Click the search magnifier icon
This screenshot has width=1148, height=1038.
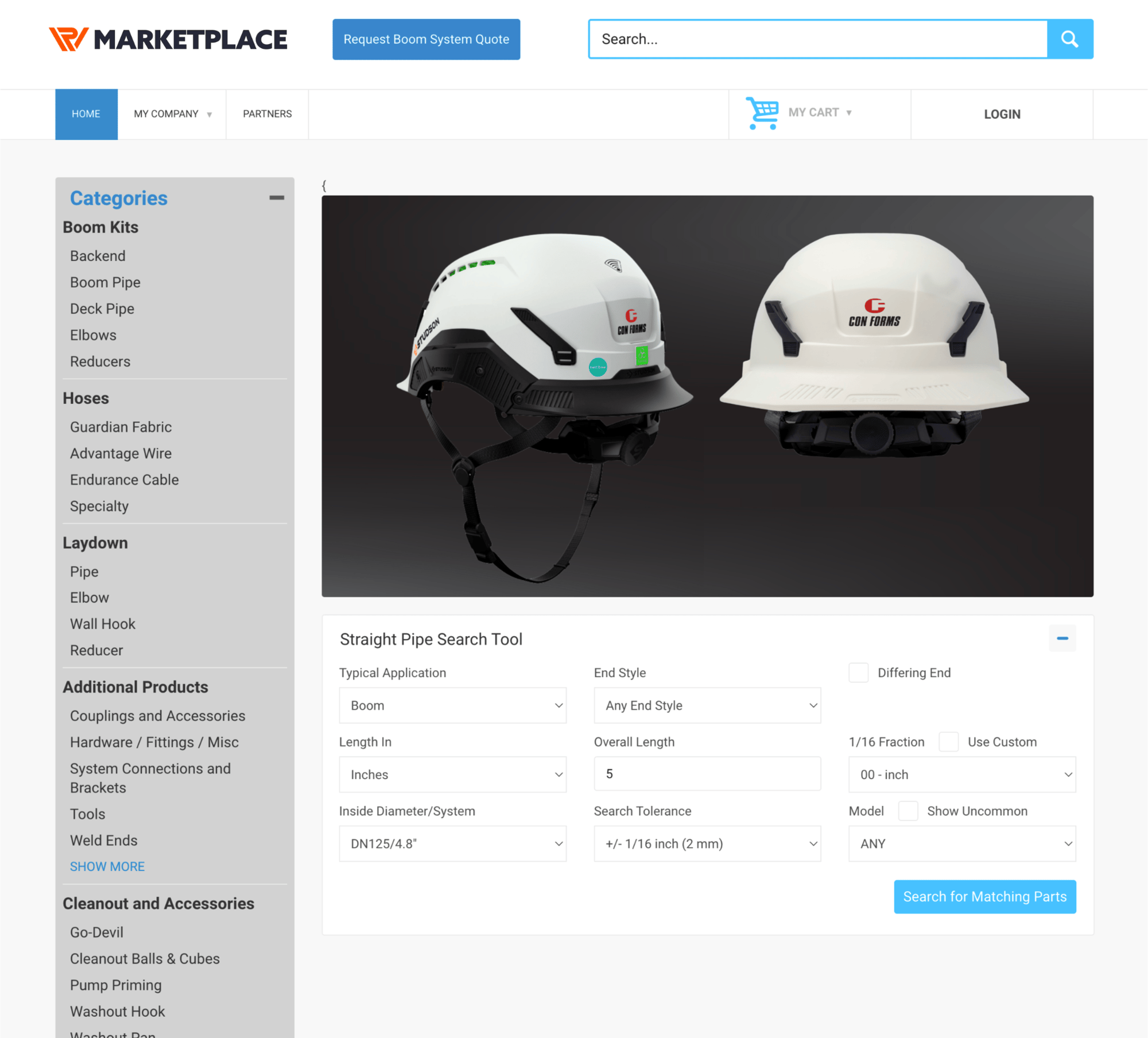click(1069, 39)
